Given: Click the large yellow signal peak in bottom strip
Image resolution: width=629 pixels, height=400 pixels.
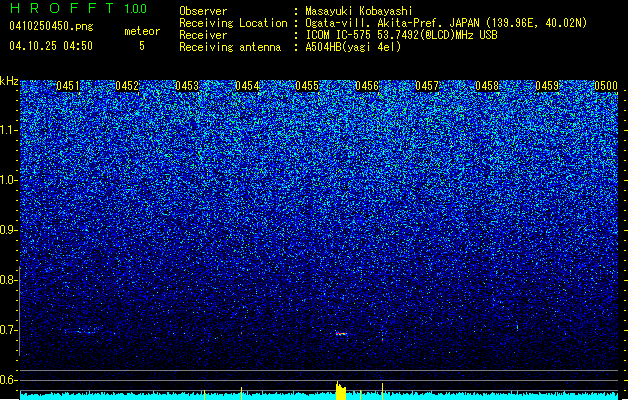Looking at the screenshot, I should 341,390.
